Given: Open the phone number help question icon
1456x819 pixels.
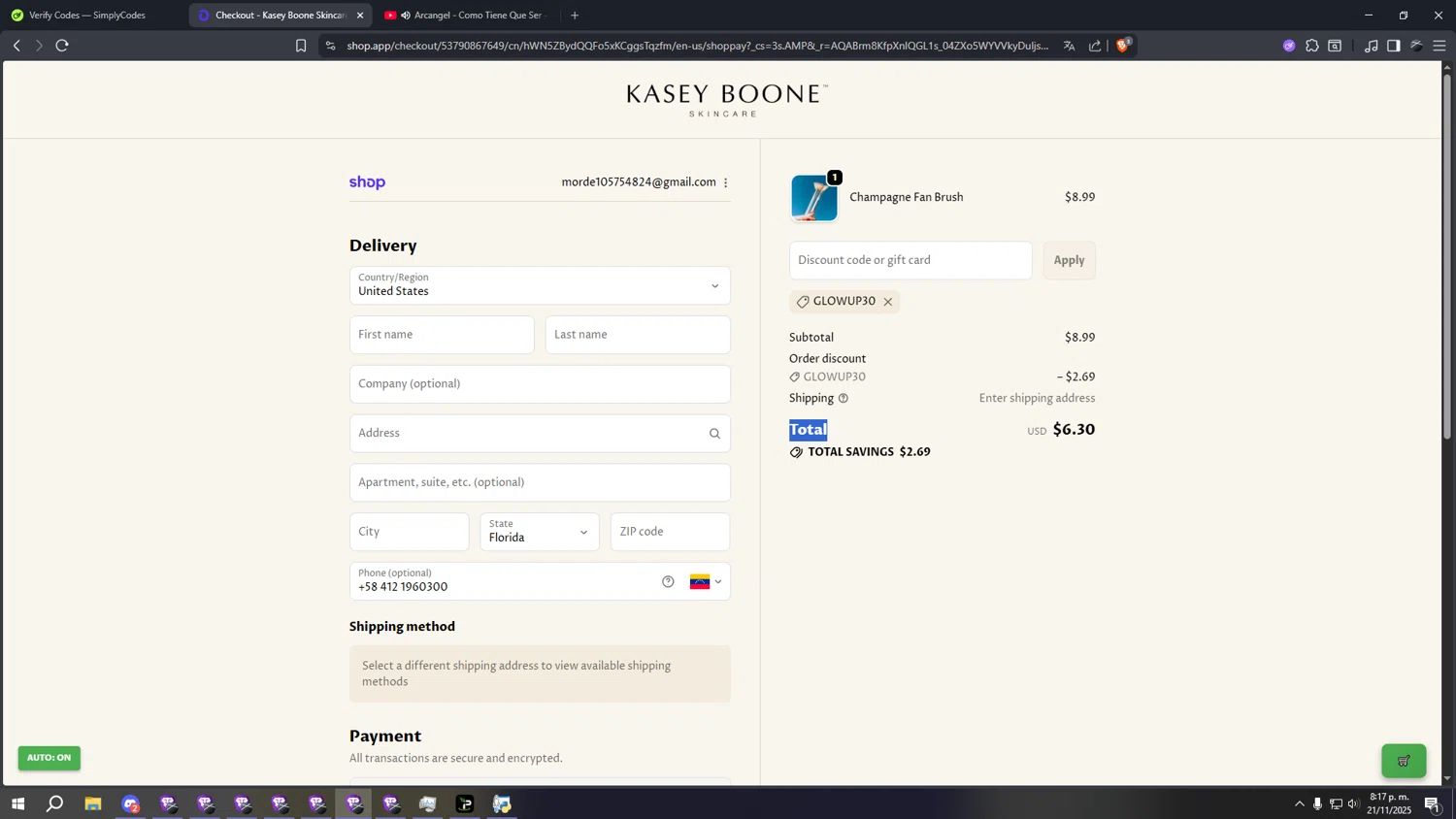Looking at the screenshot, I should click(668, 581).
